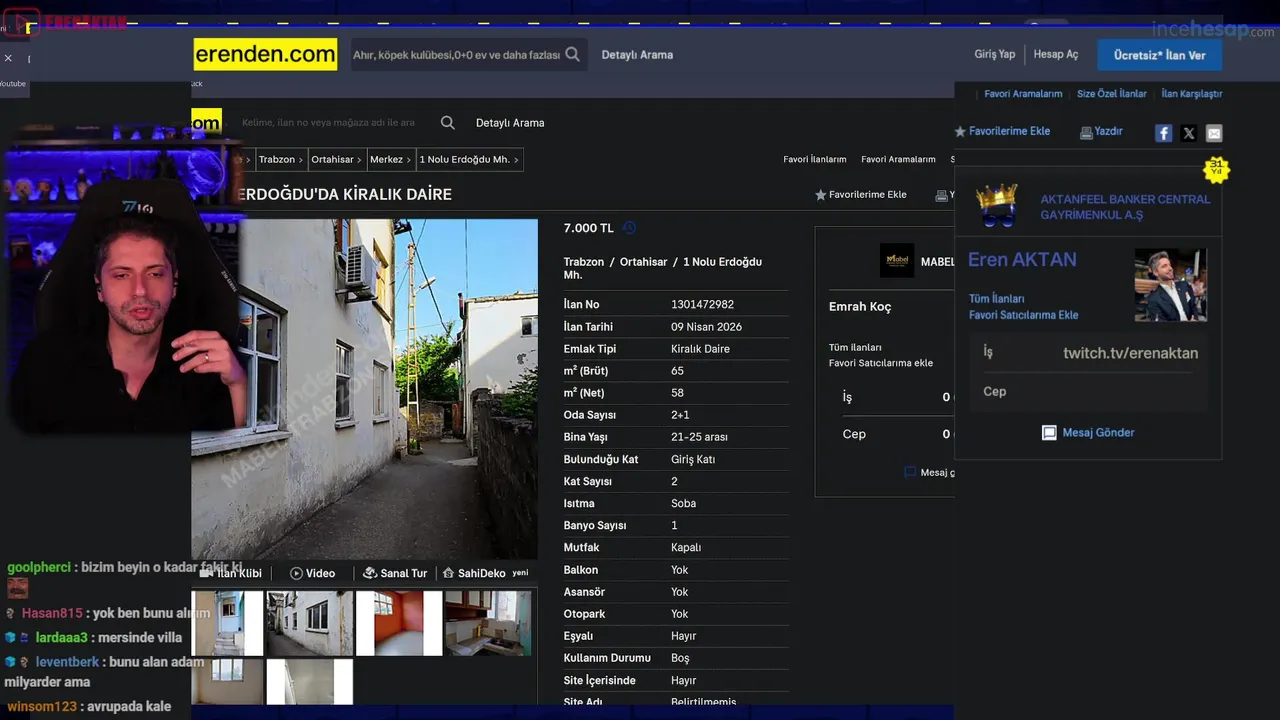Open Detaylı Arama in the top header

[637, 55]
